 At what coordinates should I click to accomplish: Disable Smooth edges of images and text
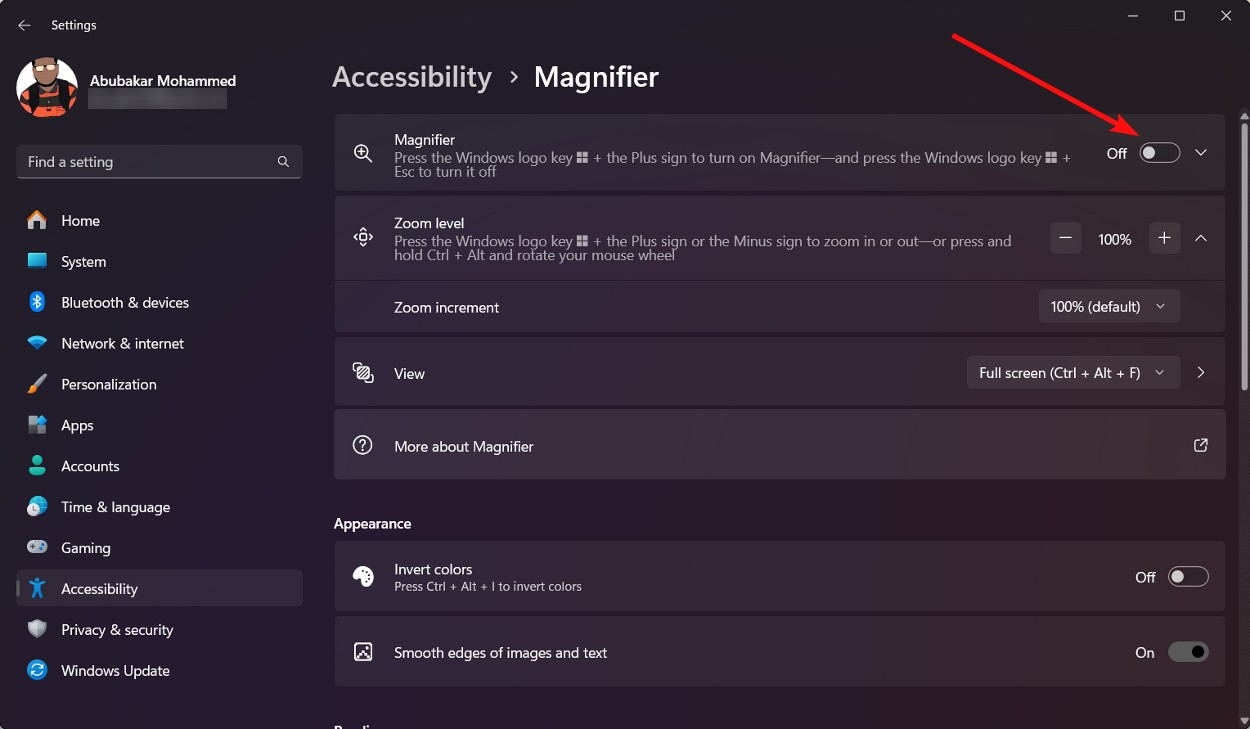1188,653
